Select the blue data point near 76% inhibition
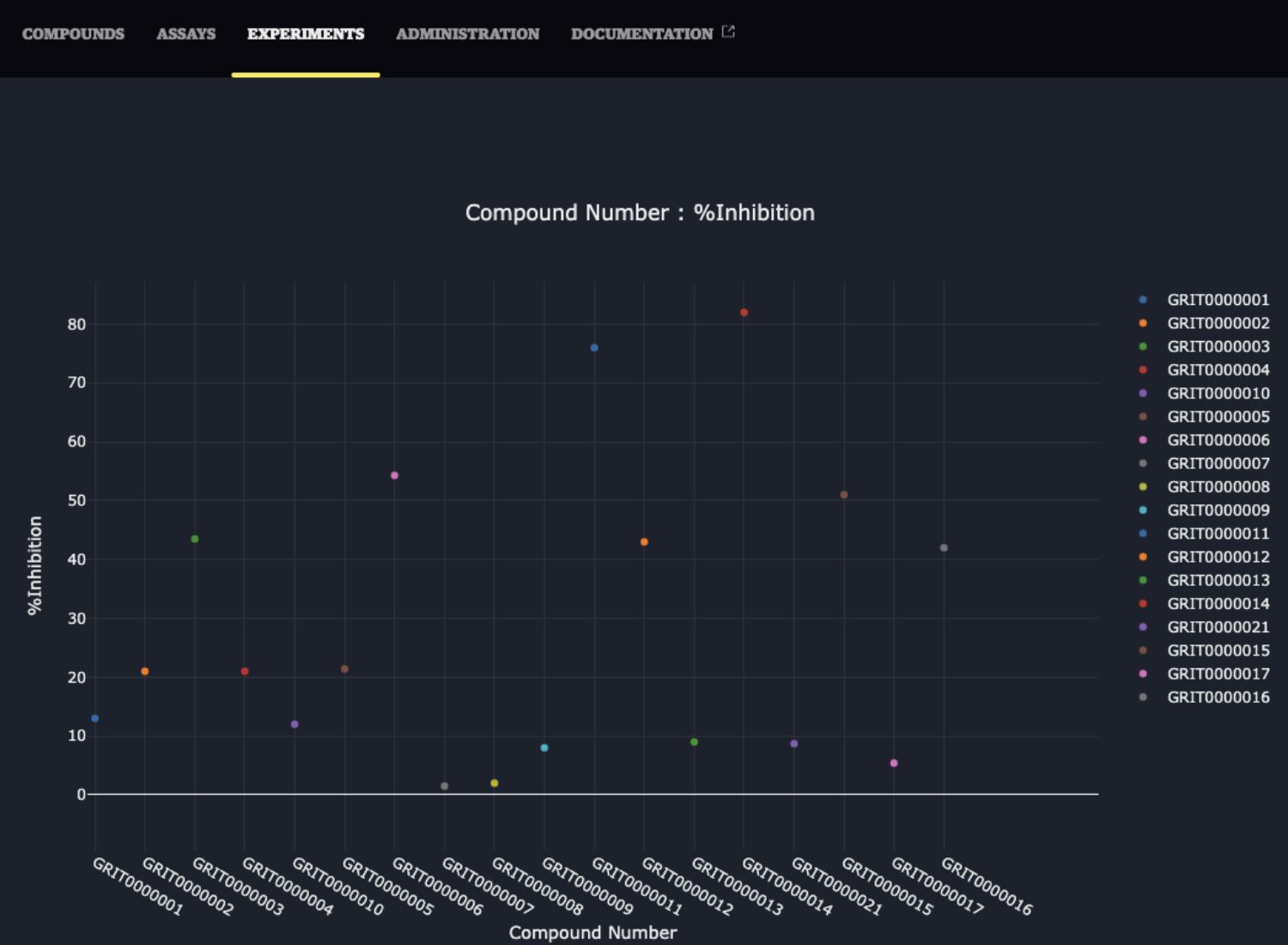The height and width of the screenshot is (945, 1288). click(x=594, y=348)
